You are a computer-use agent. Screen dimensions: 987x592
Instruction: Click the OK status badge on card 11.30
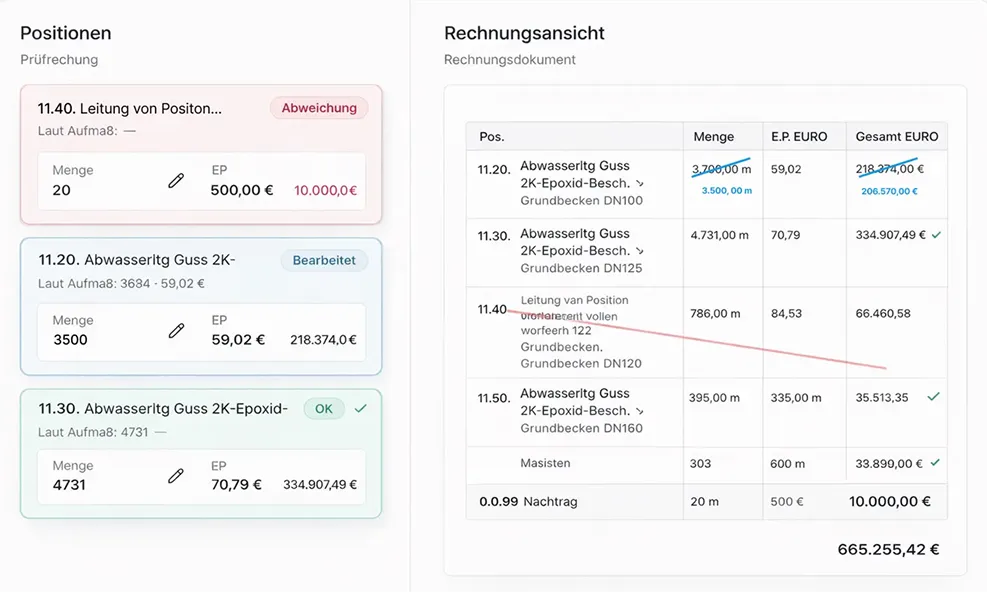pos(324,409)
